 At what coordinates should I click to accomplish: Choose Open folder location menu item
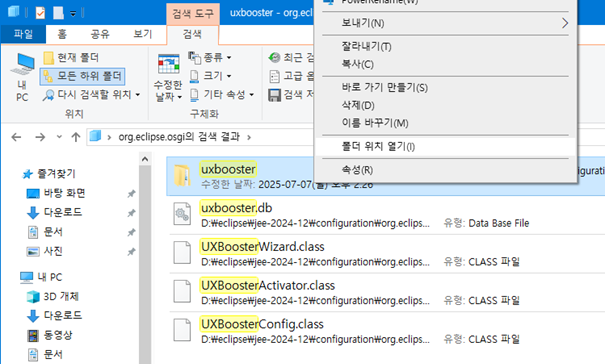(445, 146)
